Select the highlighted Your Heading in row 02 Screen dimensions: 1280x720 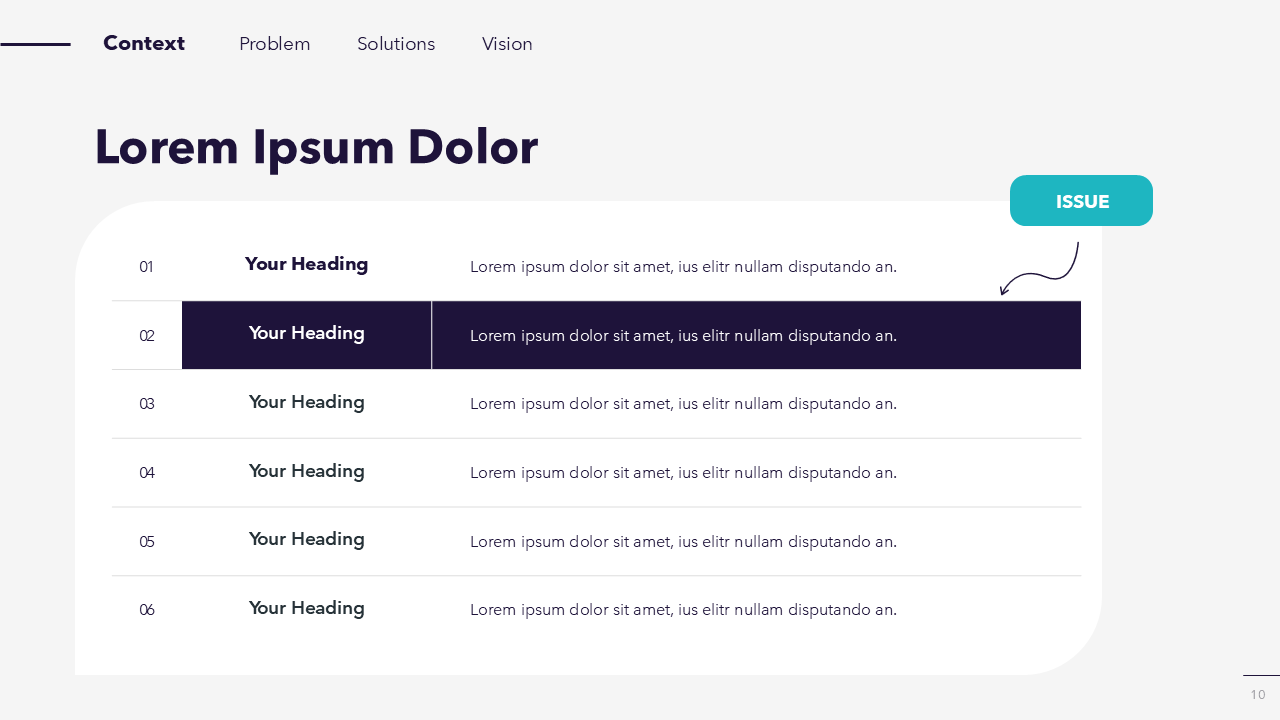coord(306,333)
